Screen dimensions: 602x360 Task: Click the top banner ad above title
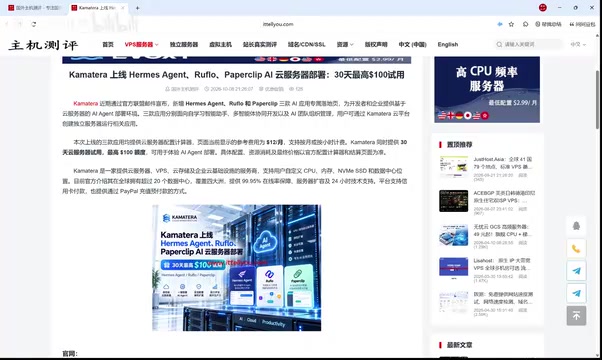pos(236,60)
